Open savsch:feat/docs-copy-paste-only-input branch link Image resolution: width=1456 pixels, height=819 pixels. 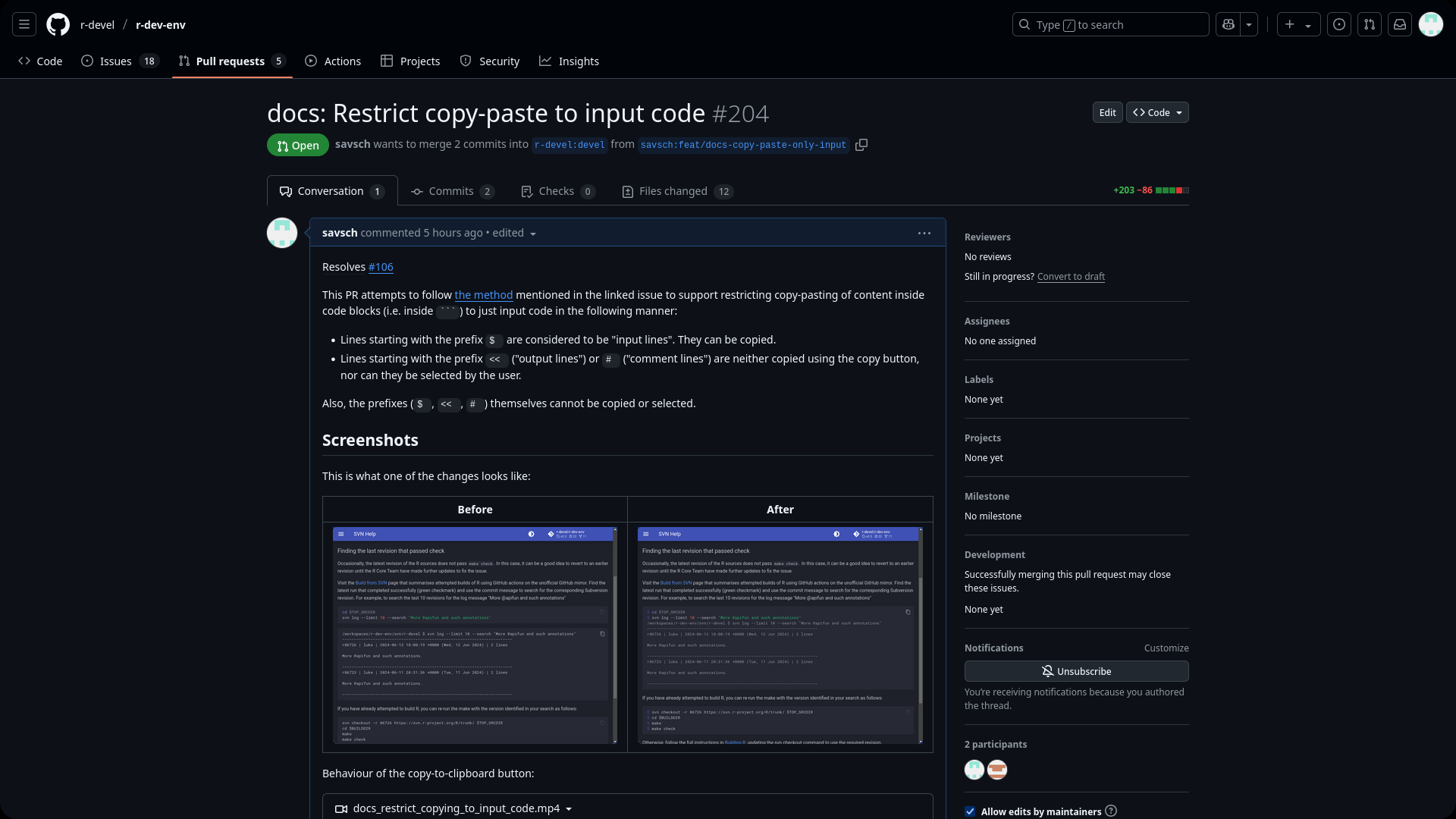point(743,146)
